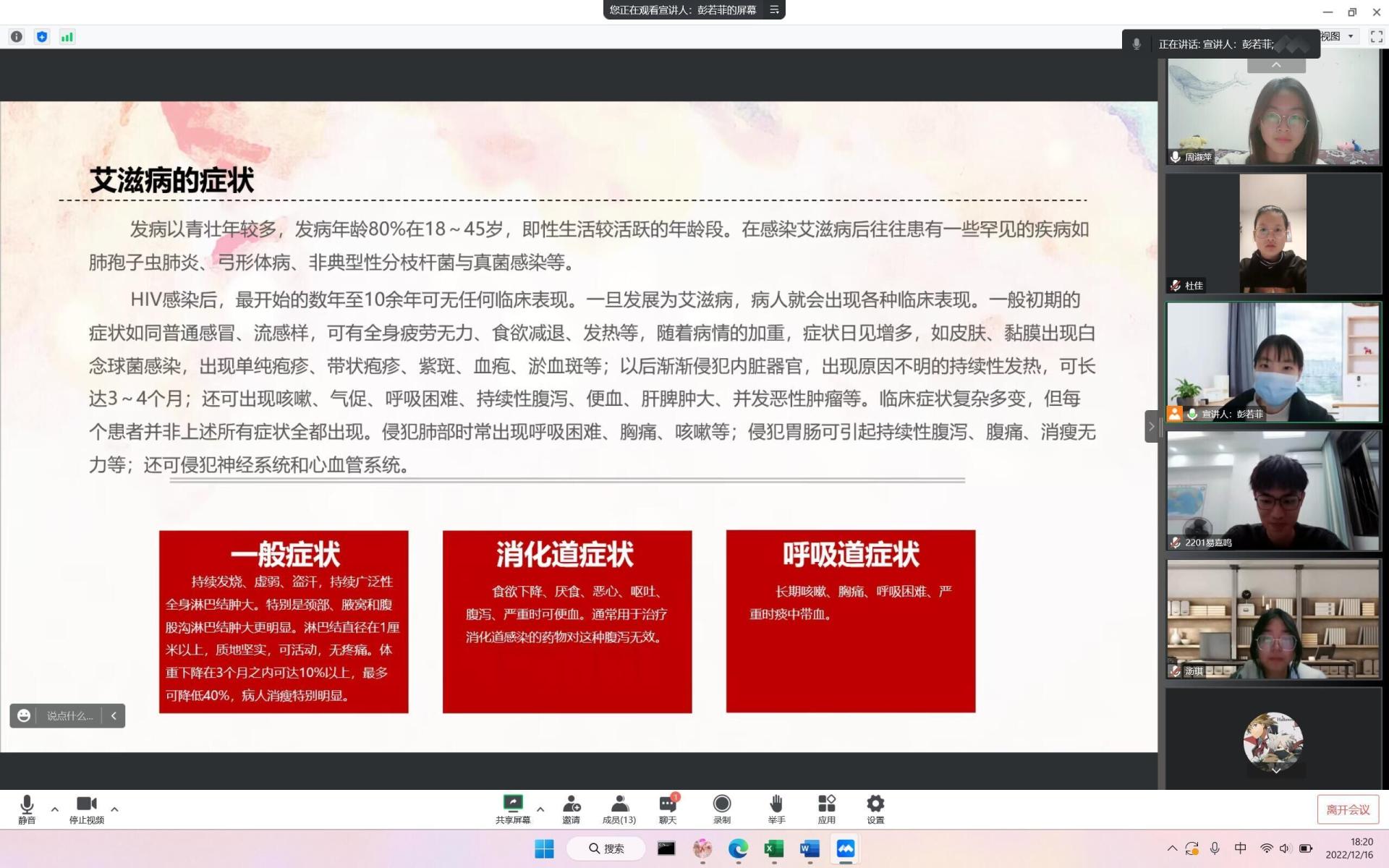Open the screen-sharing options menu at top

(774, 10)
